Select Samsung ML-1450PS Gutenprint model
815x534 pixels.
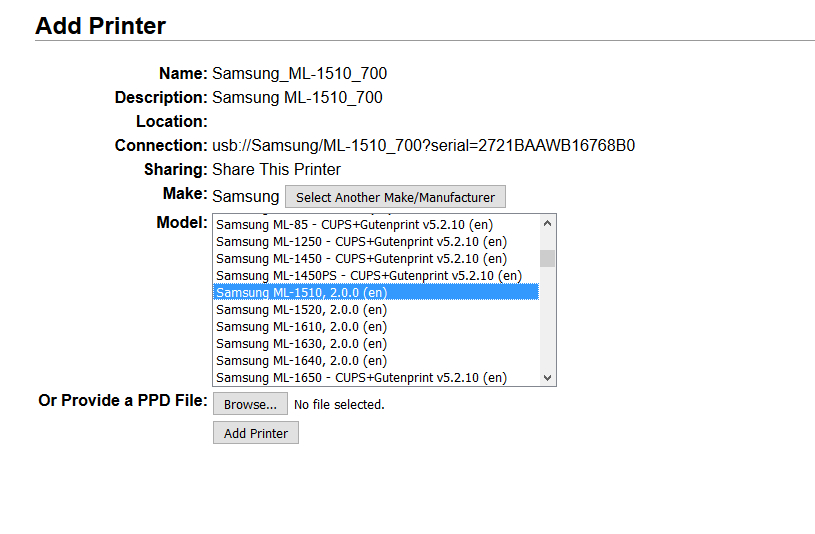point(376,276)
